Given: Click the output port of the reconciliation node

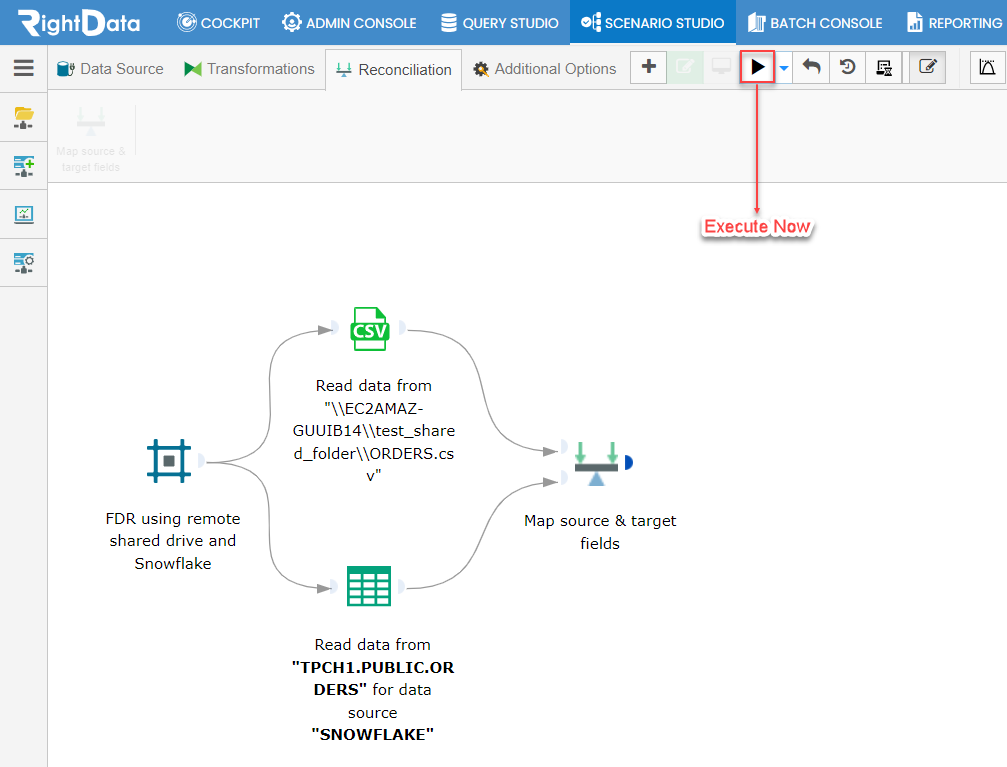Looking at the screenshot, I should [x=629, y=463].
